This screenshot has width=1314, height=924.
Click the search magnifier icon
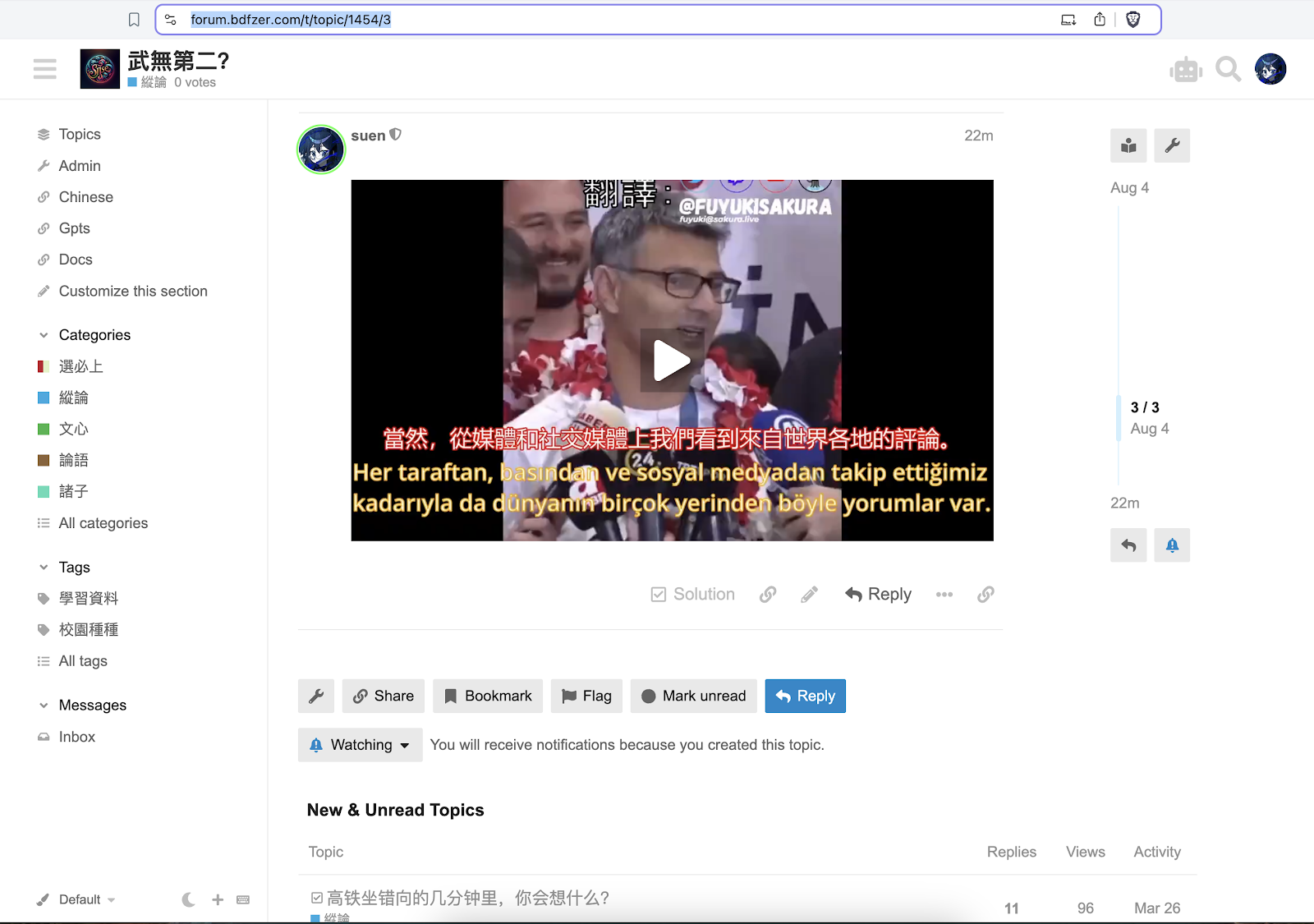point(1228,70)
